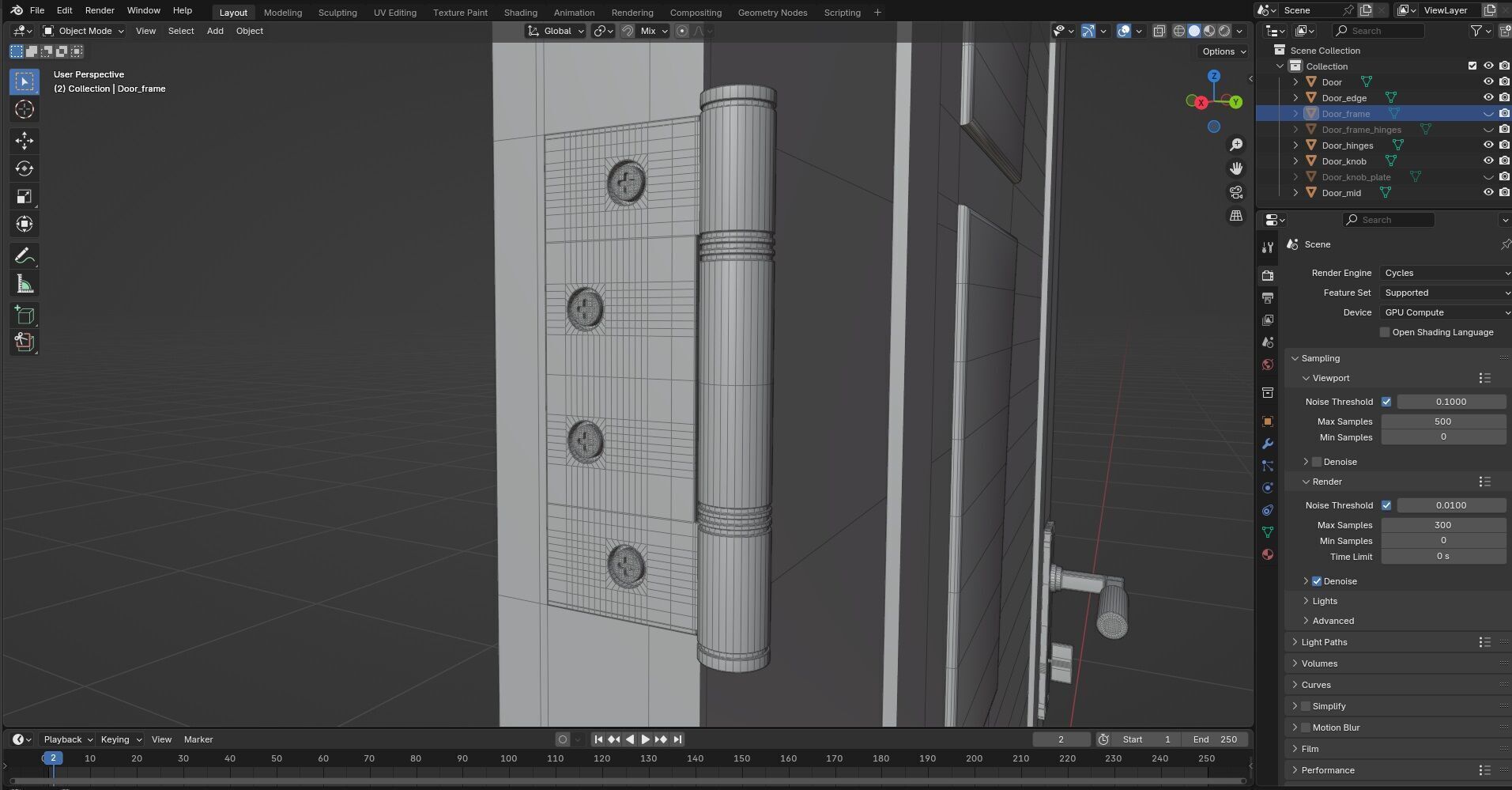Open Render Engine dropdown showing Cycles
1512x790 pixels.
point(1445,273)
